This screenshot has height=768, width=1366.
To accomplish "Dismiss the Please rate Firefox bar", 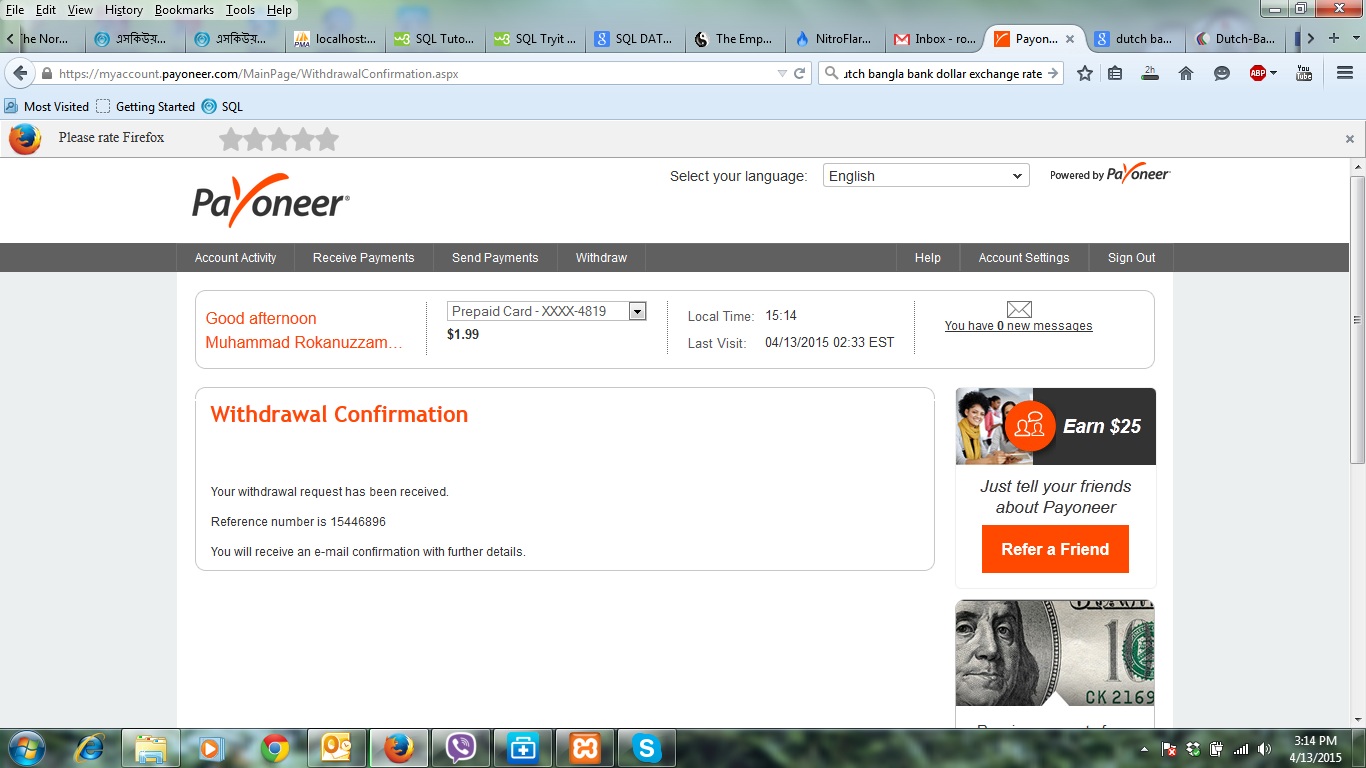I will click(x=1349, y=139).
